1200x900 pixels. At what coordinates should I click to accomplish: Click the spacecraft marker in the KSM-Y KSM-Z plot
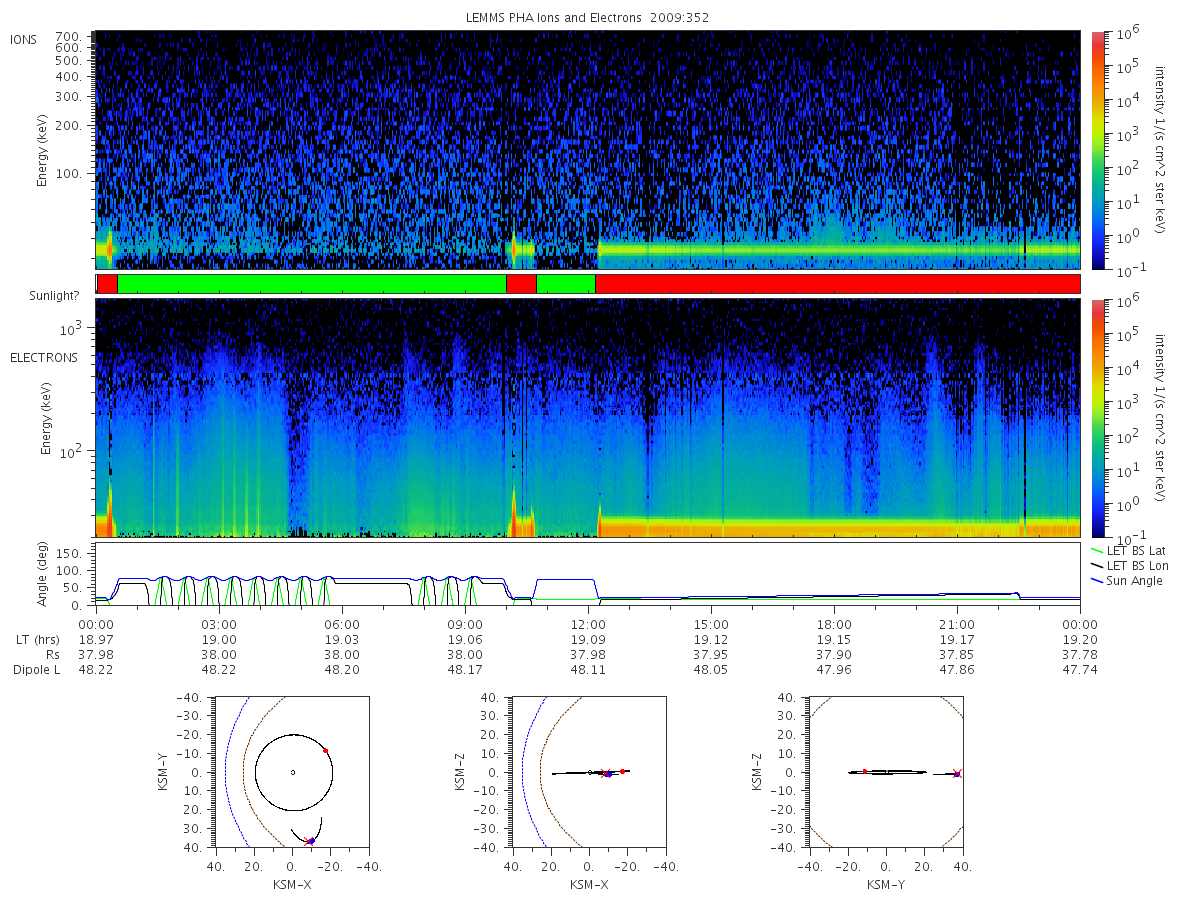click(x=957, y=773)
